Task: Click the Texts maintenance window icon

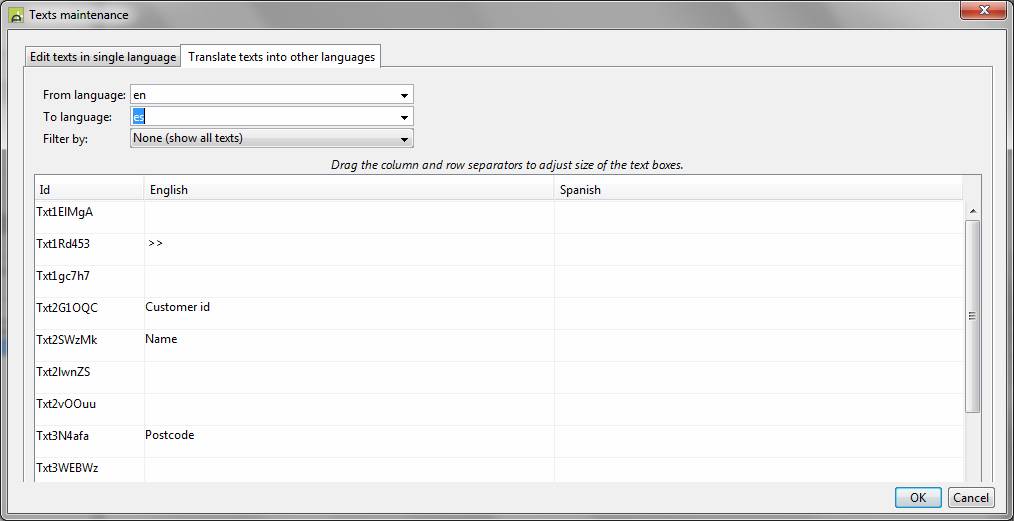Action: (x=16, y=15)
